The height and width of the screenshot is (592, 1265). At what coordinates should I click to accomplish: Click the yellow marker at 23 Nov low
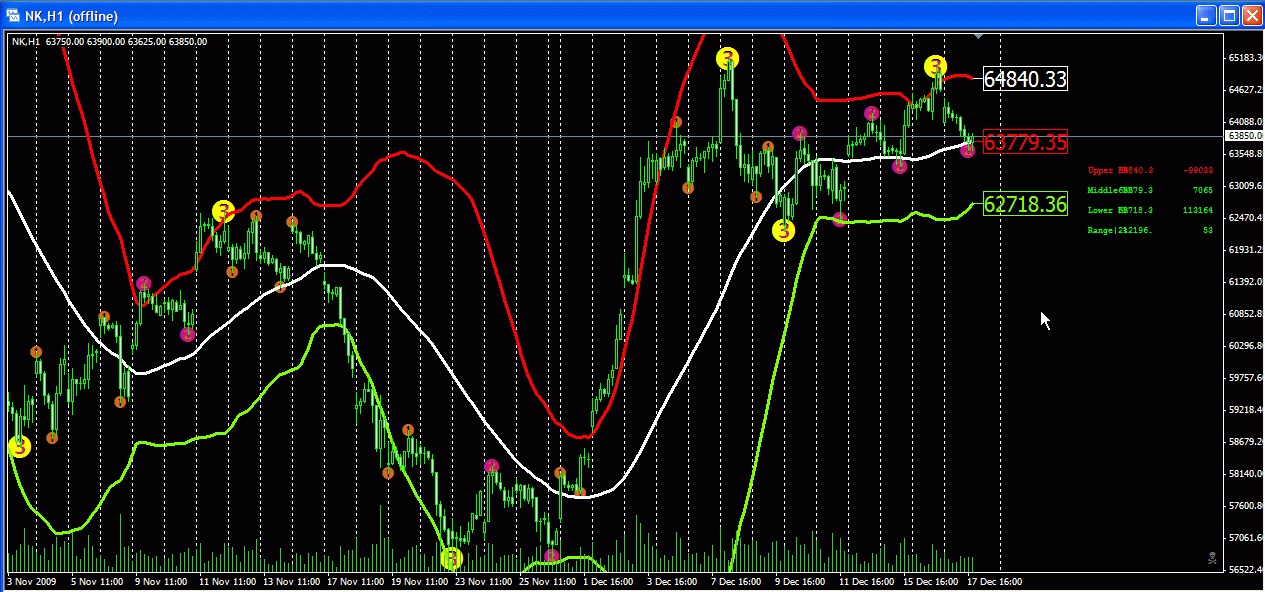point(452,557)
